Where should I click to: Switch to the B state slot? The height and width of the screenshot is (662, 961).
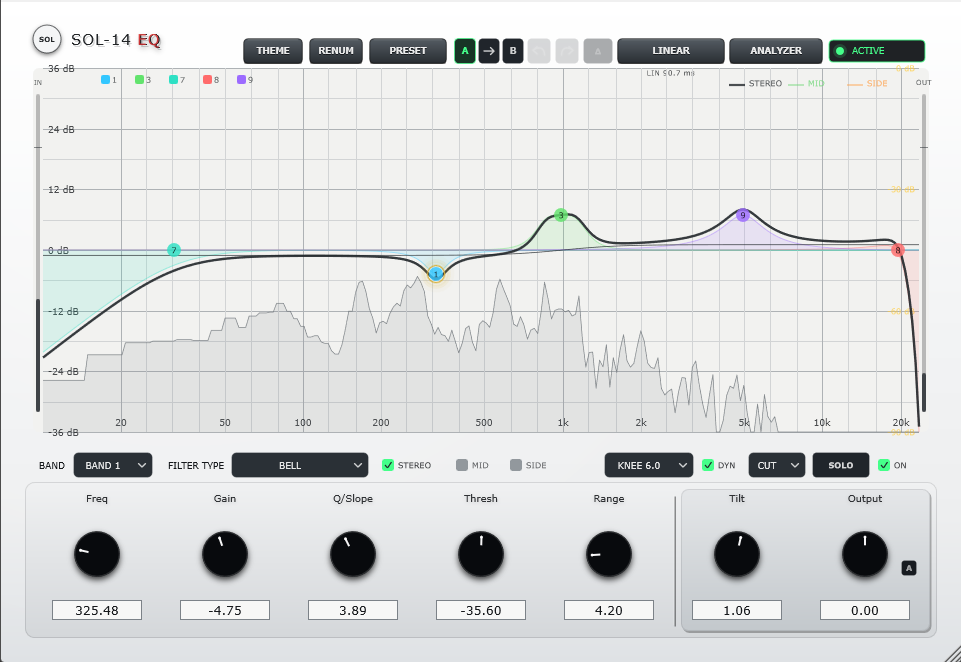tap(513, 51)
